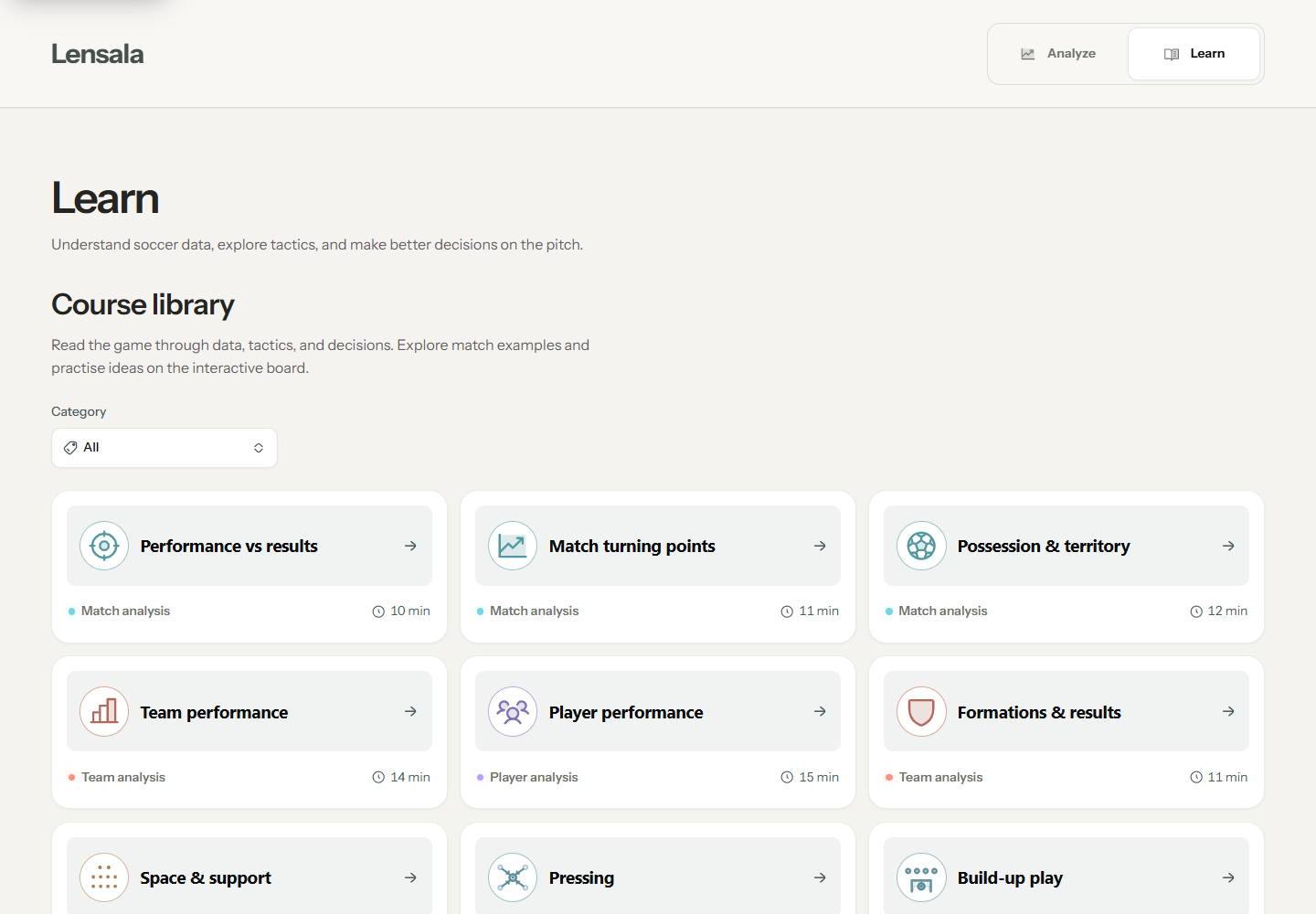Click arrow on Player performance card

point(820,711)
